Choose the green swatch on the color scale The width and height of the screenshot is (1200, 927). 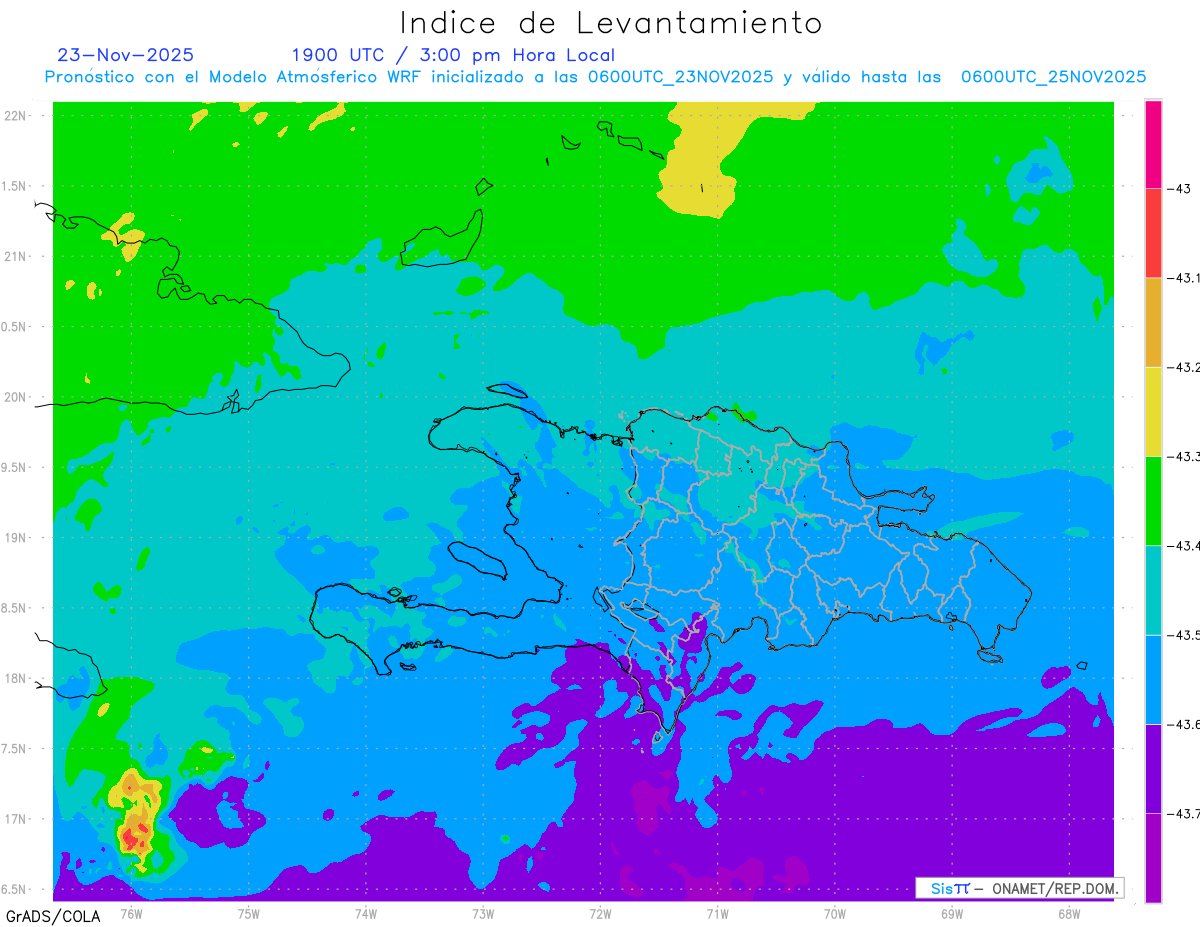(1153, 500)
